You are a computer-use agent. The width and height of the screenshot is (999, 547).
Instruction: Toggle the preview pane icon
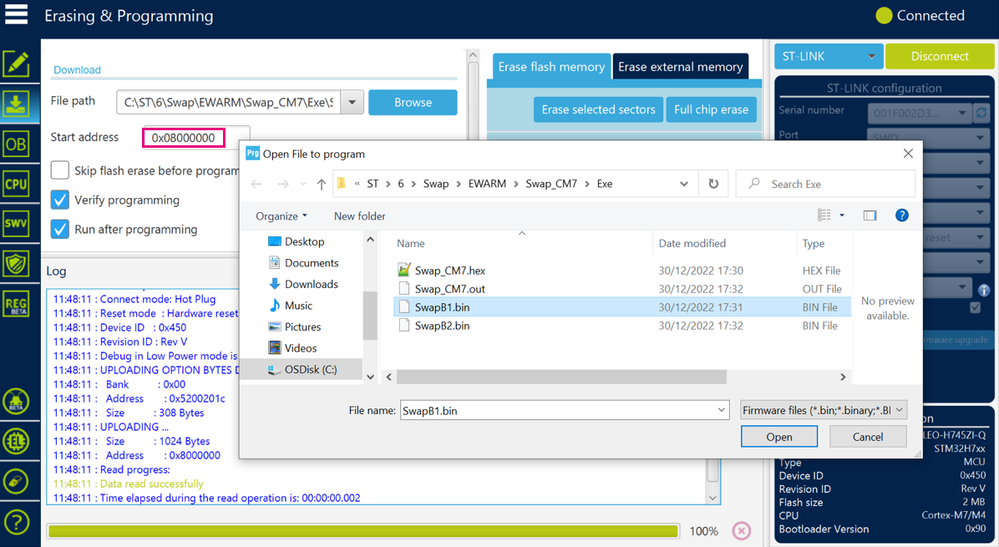[x=870, y=215]
